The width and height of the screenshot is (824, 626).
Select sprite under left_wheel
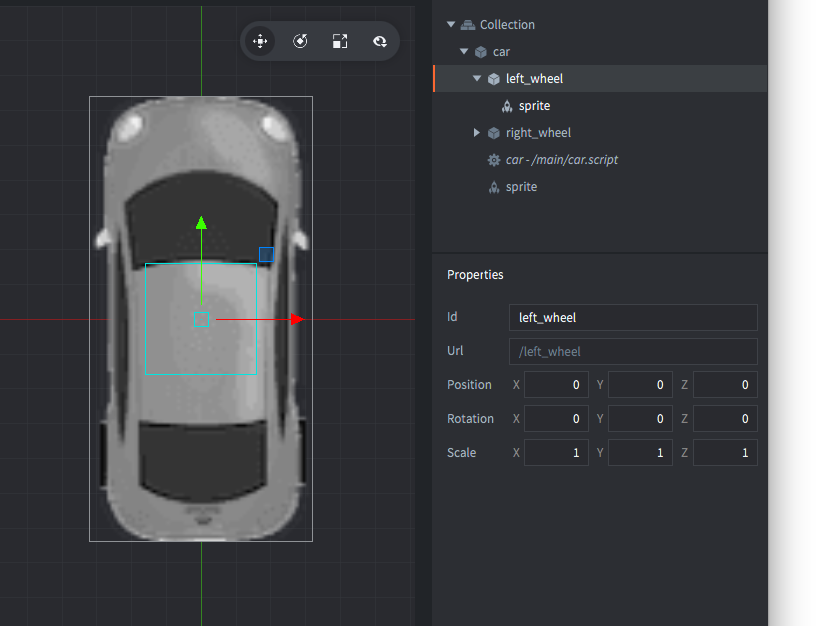(600, 106)
